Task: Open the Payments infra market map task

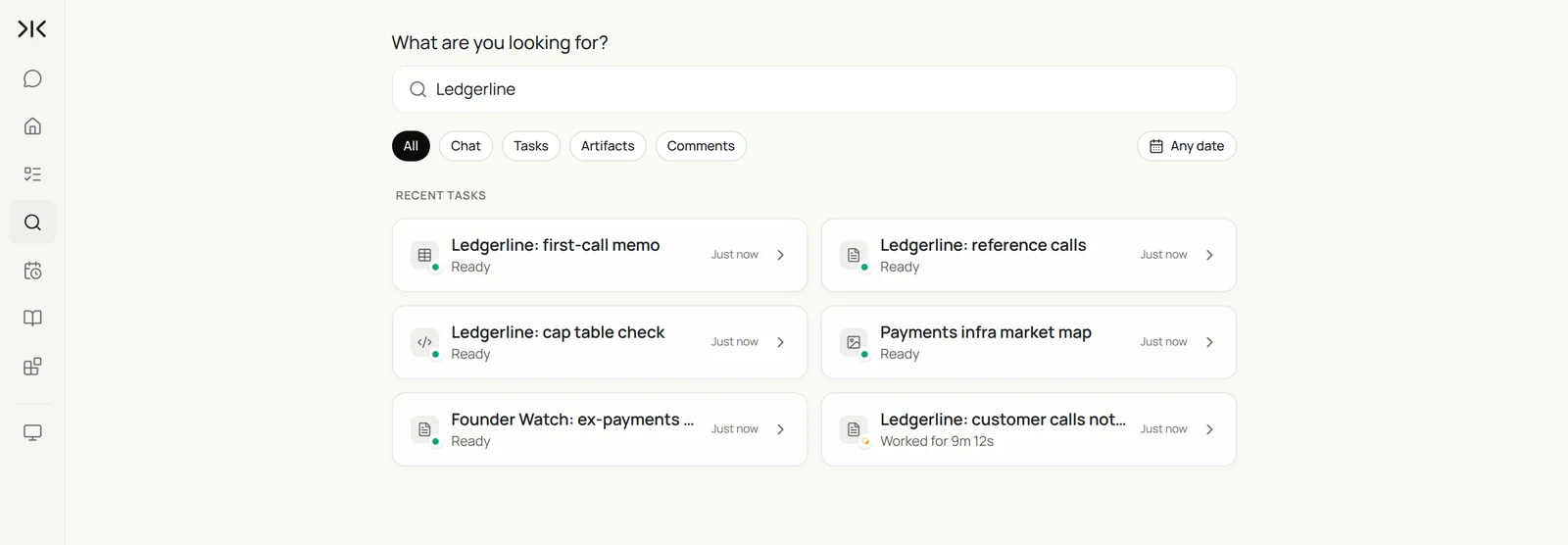Action: tap(1029, 342)
